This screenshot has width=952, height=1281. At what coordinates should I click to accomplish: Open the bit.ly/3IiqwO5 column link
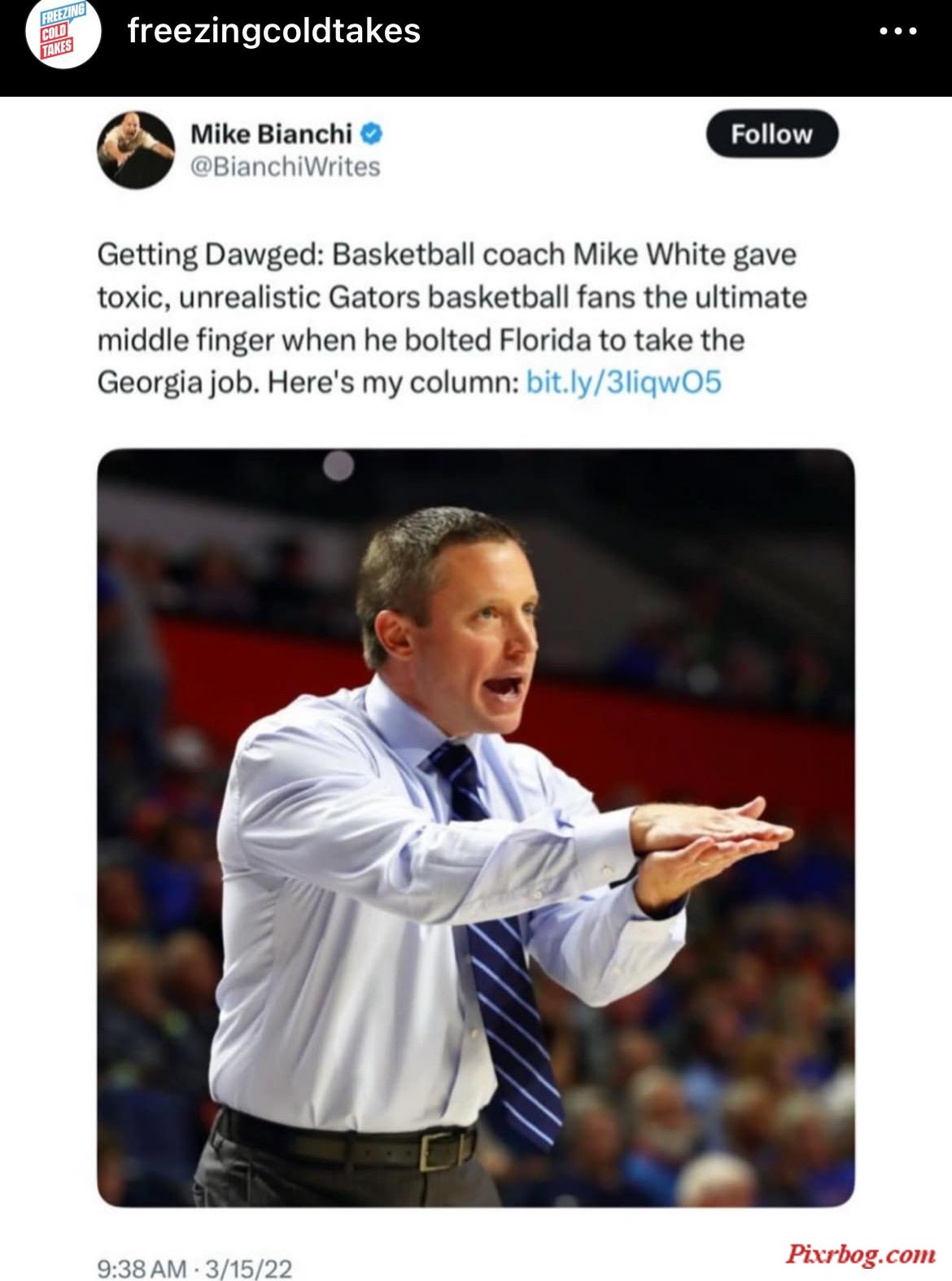tap(624, 382)
